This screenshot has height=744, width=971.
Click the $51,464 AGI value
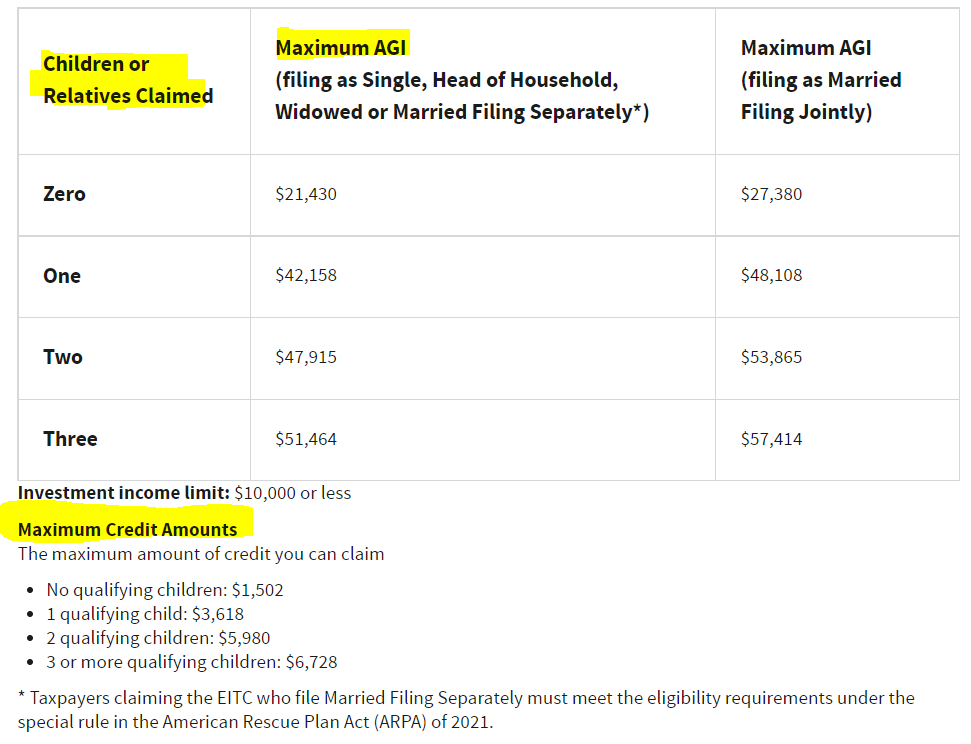point(306,439)
